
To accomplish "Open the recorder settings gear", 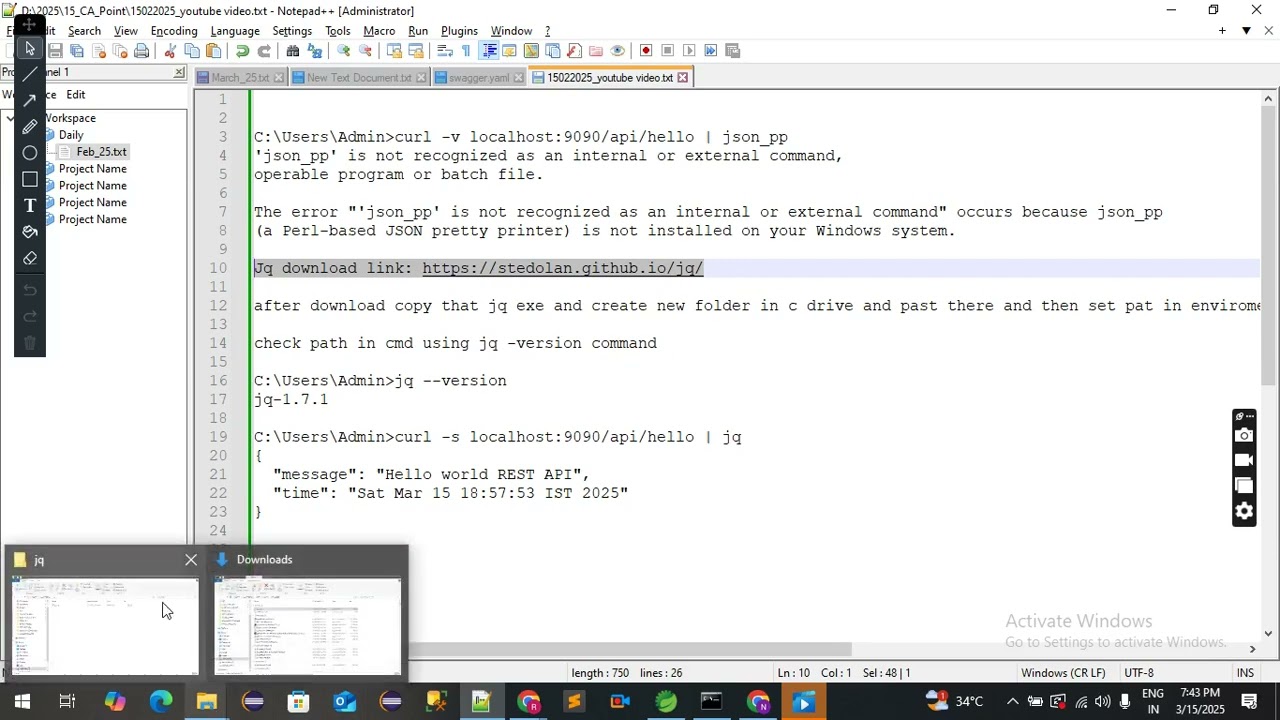I will click(1244, 511).
